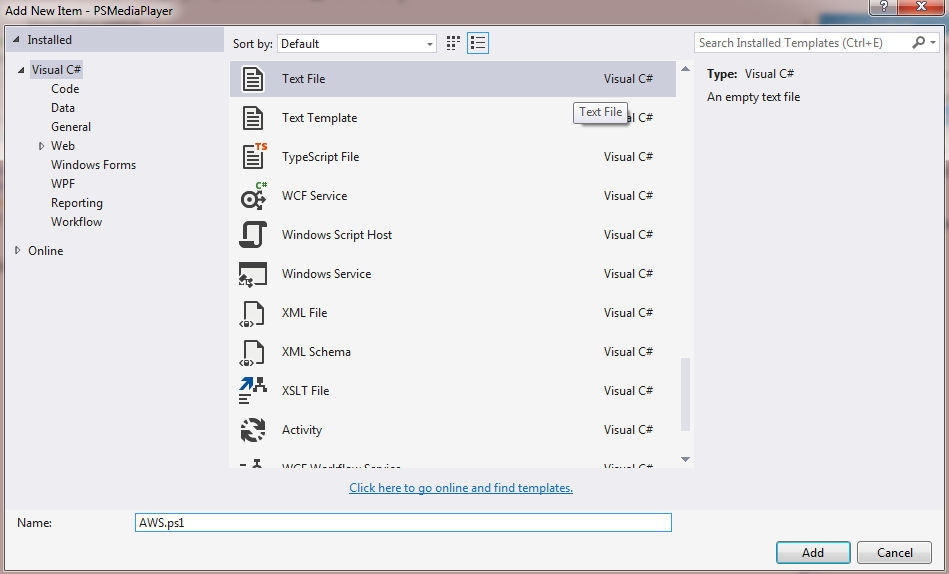
Task: Open the Reporting category
Action: point(77,203)
